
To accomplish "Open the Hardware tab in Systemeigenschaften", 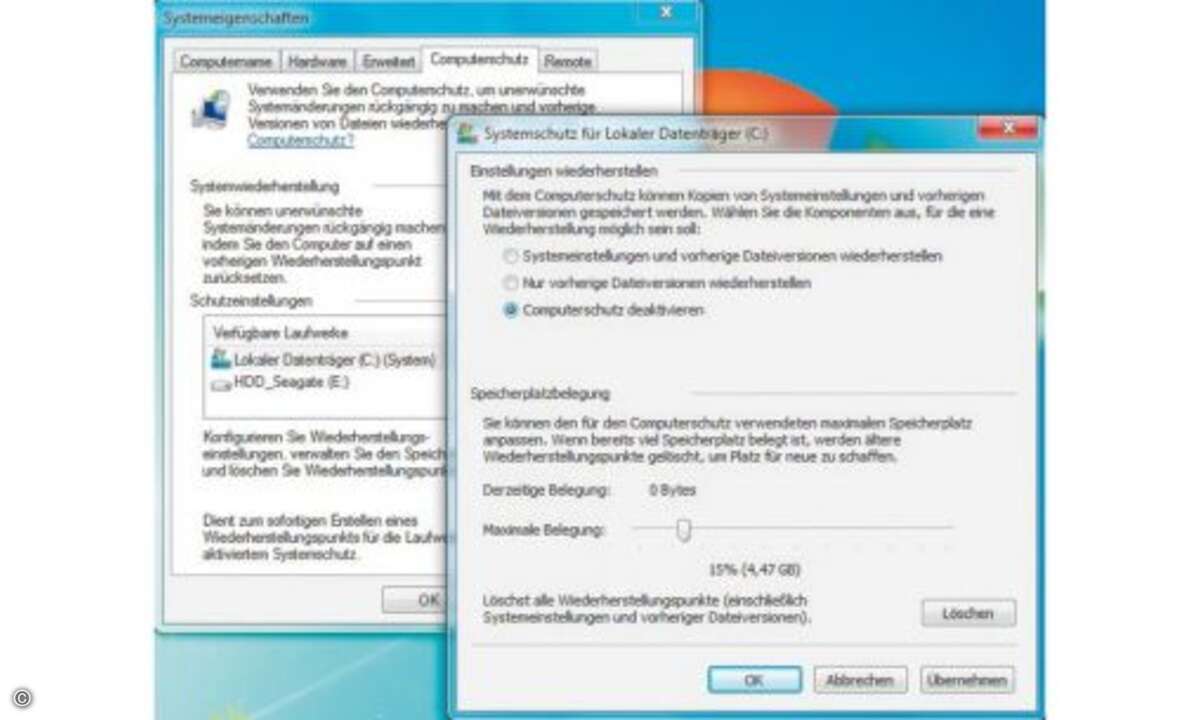I will point(317,62).
